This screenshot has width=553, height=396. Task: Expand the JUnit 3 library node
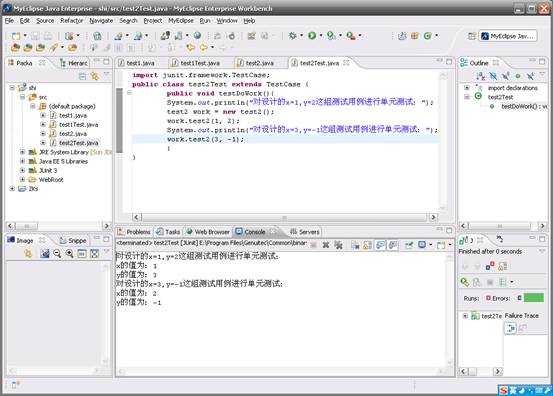(x=23, y=170)
